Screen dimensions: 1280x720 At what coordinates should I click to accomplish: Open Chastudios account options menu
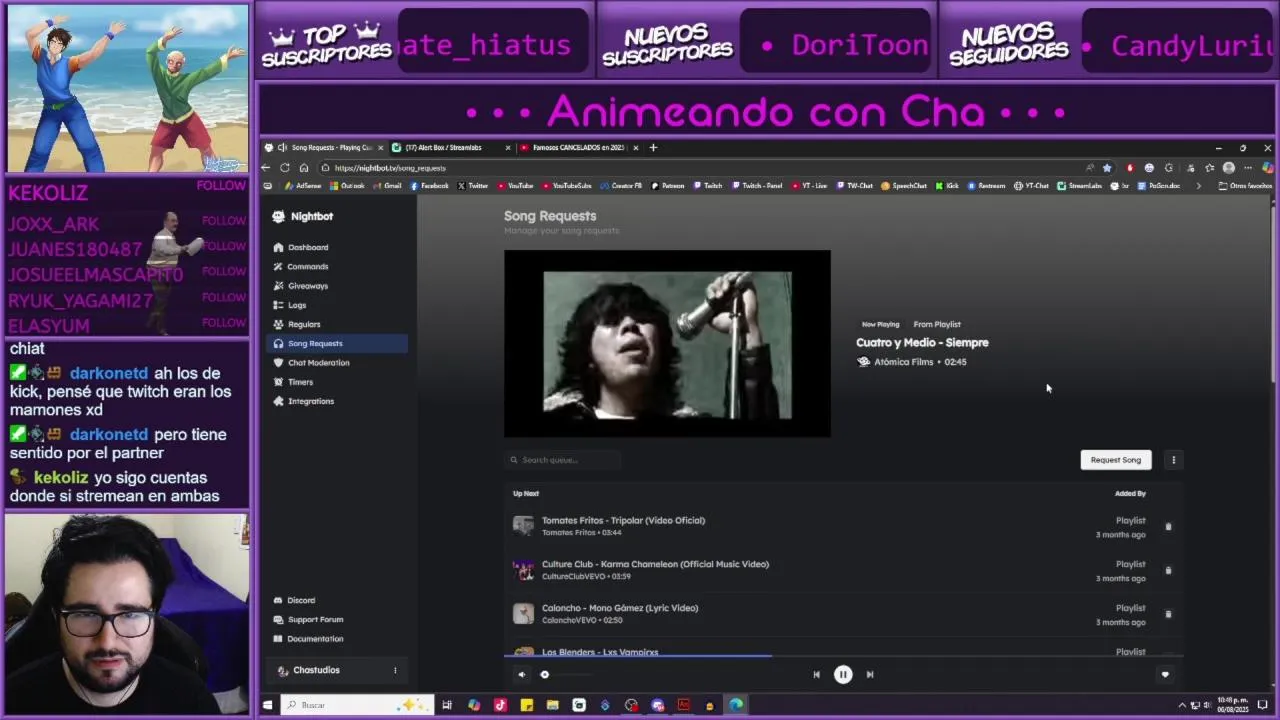point(395,670)
